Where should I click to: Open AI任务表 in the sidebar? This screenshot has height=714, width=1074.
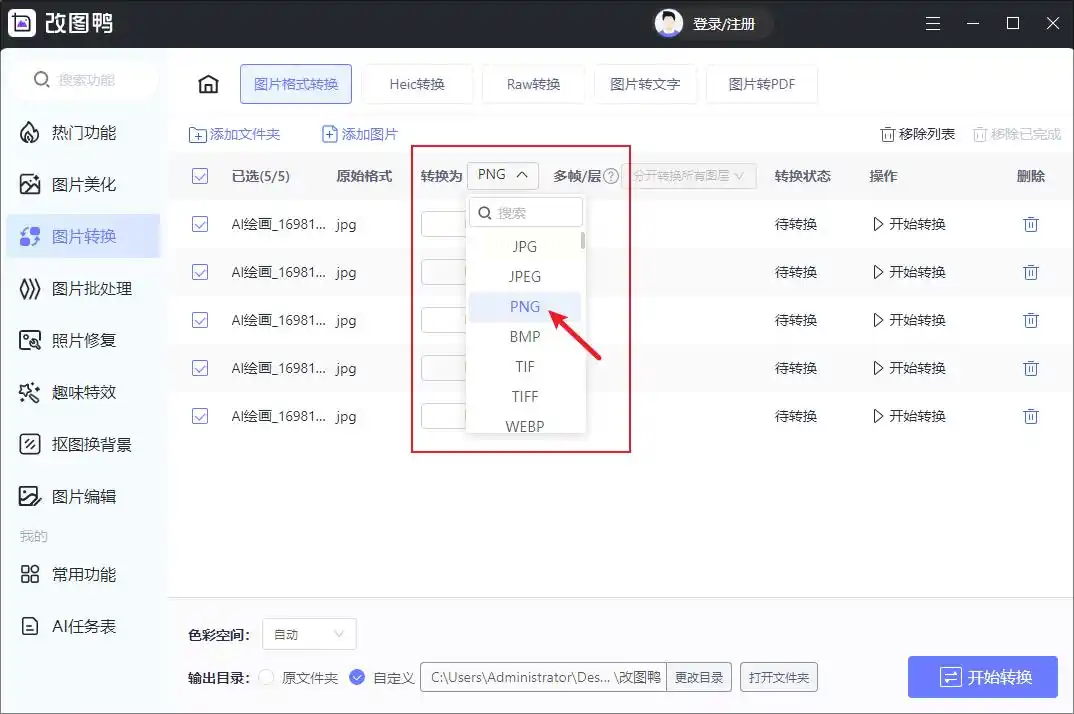83,627
